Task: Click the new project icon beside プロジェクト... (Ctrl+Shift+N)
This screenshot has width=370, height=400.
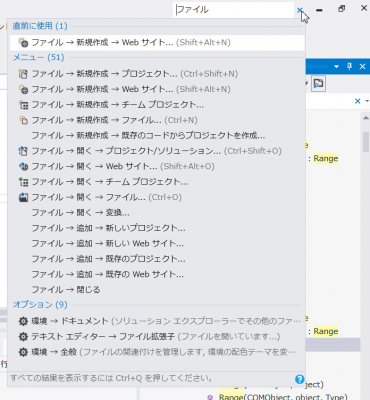Action: [x=23, y=74]
